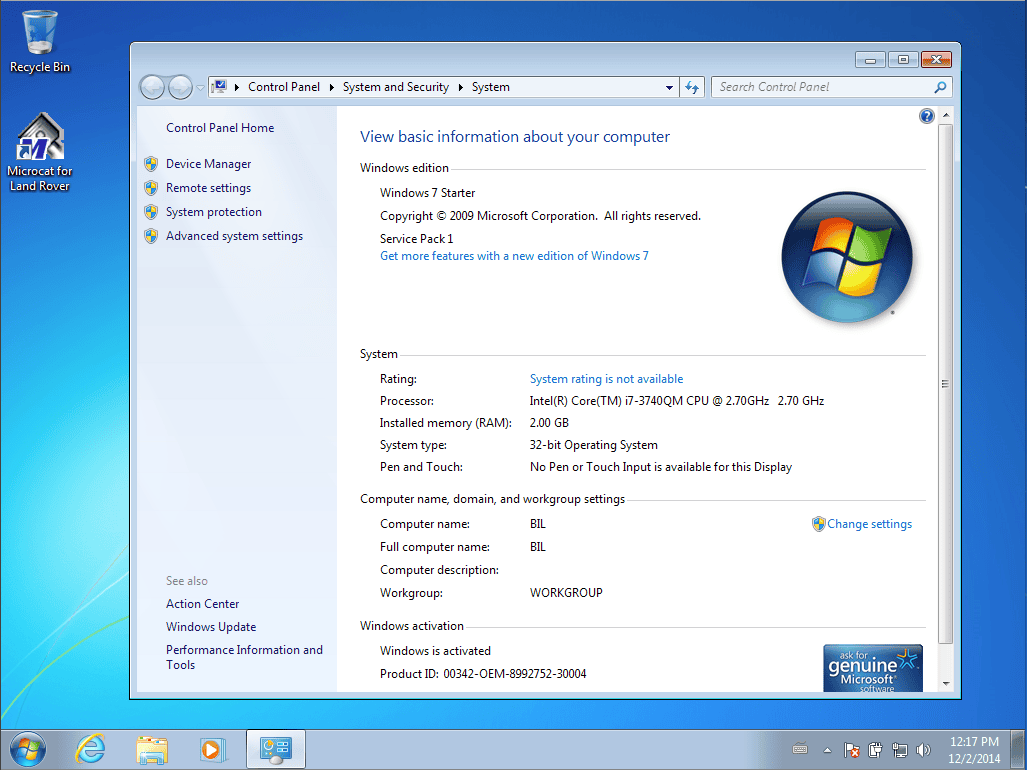Expand the arrow before Control Panel breadcrumb
Viewport: 1027px width, 770px height.
pos(236,87)
